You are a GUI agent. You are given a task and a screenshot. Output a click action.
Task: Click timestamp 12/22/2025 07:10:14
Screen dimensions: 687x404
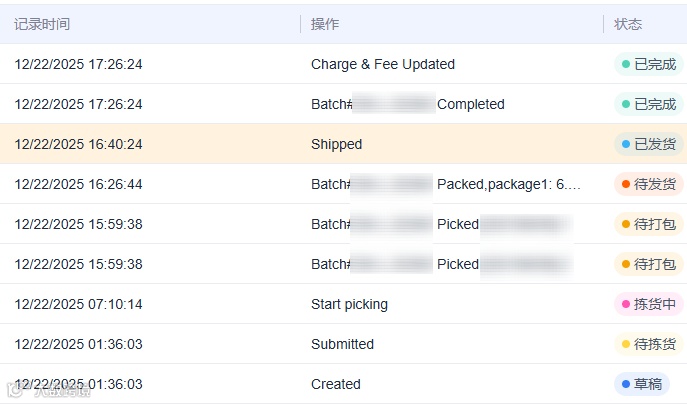pyautogui.click(x=78, y=304)
